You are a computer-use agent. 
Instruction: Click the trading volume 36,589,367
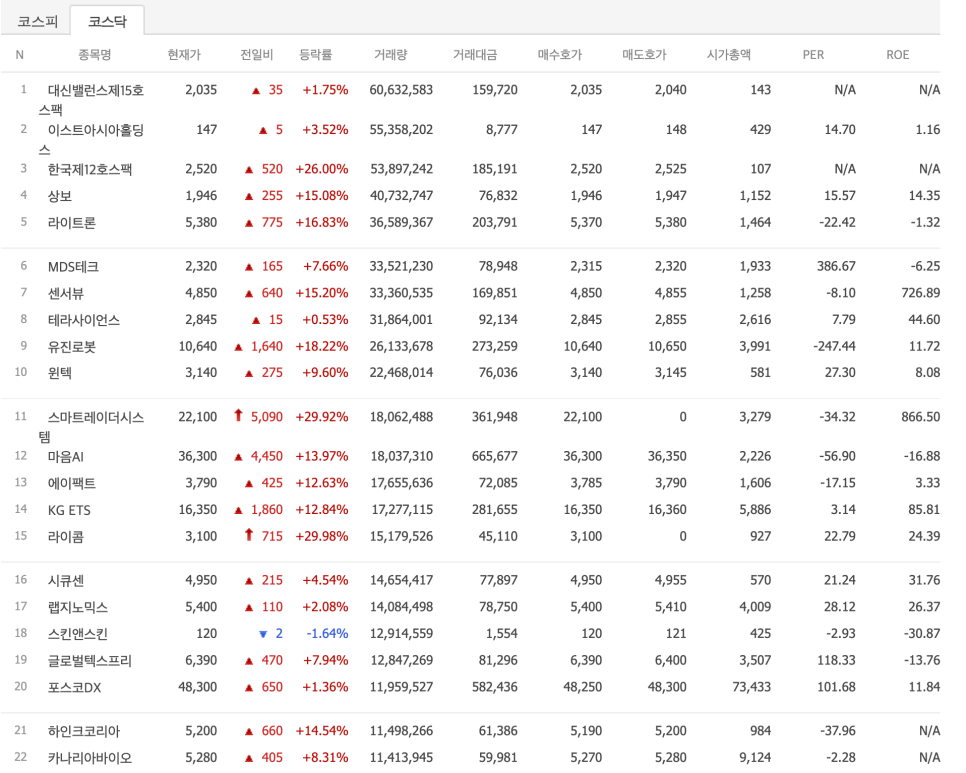401,222
